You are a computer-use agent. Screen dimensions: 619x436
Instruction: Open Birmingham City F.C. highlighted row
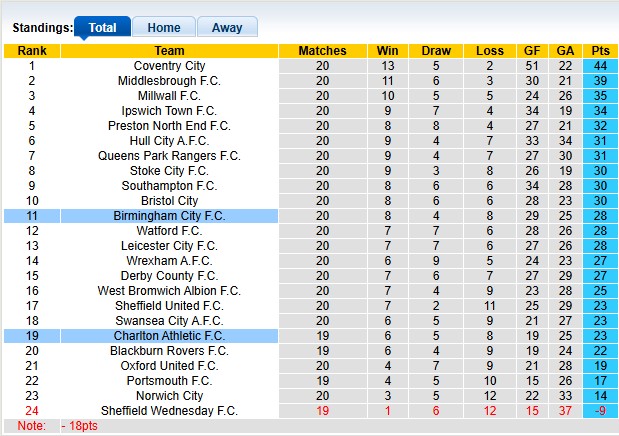point(169,216)
